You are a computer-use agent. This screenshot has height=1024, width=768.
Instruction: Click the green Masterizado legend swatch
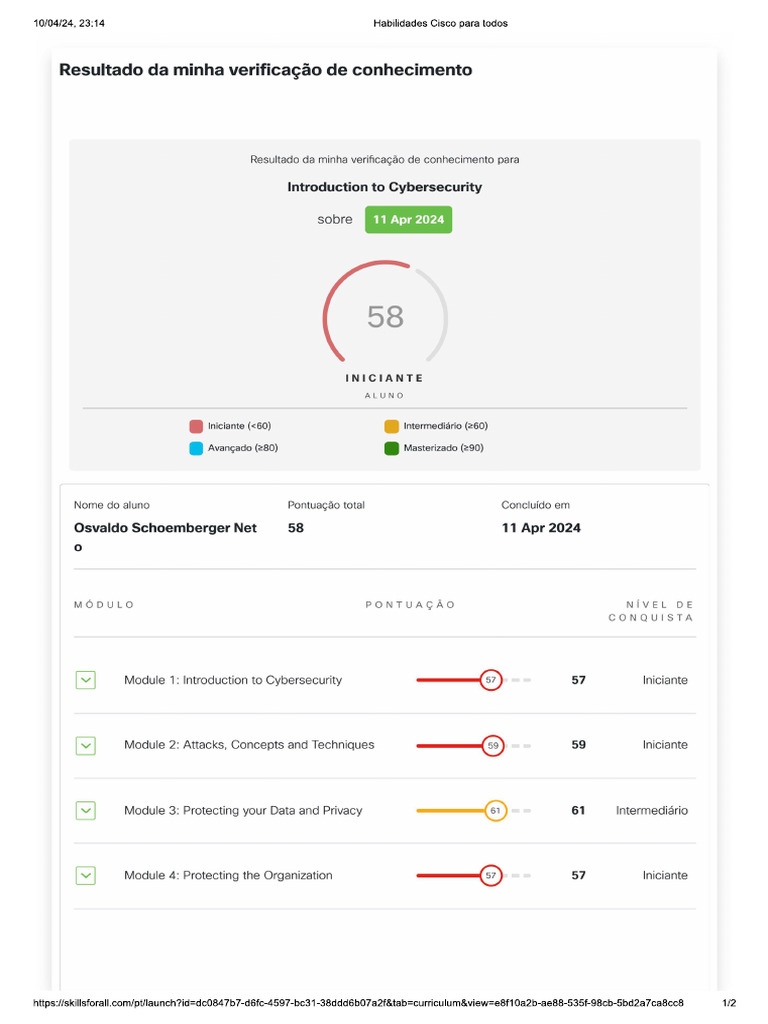pos(392,448)
